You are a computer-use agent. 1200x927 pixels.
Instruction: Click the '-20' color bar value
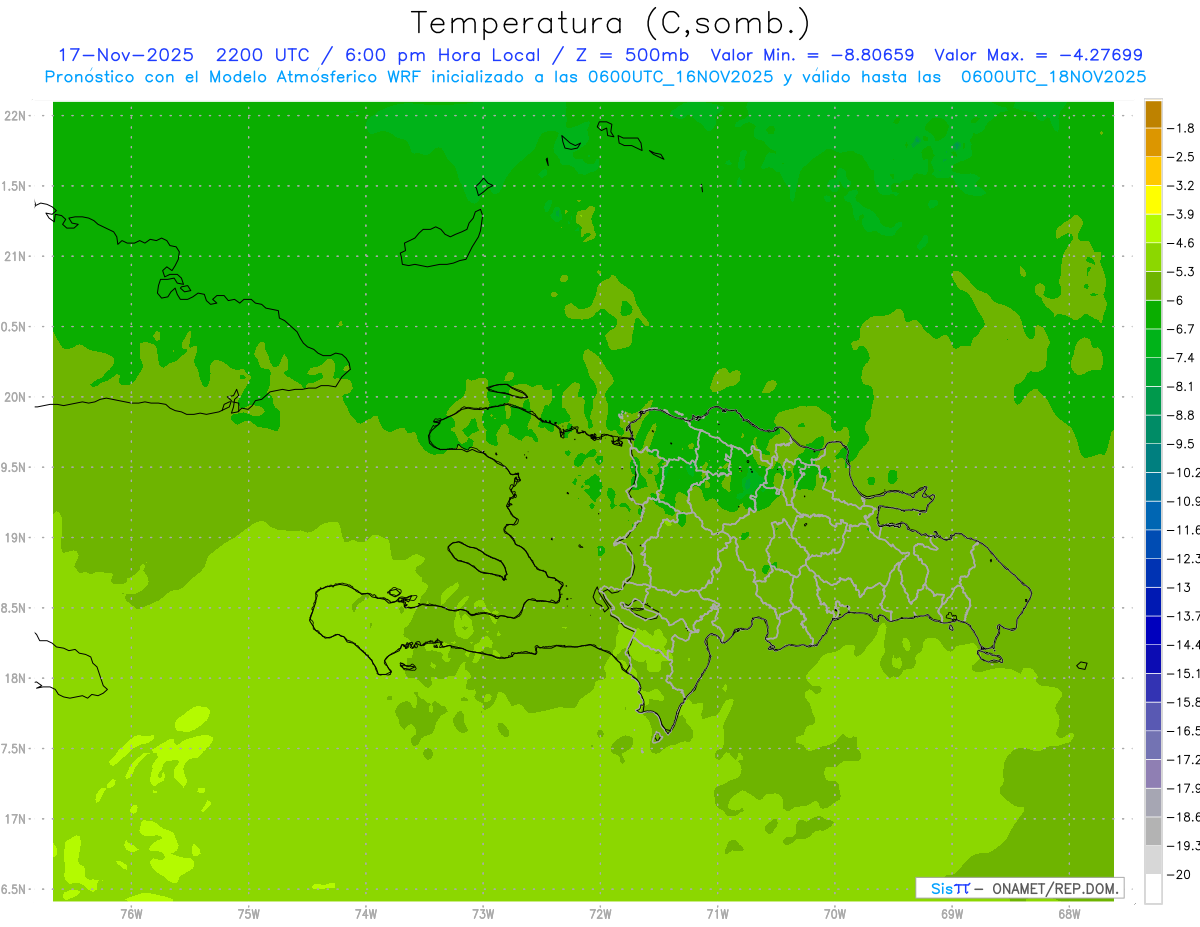[x=1179, y=874]
